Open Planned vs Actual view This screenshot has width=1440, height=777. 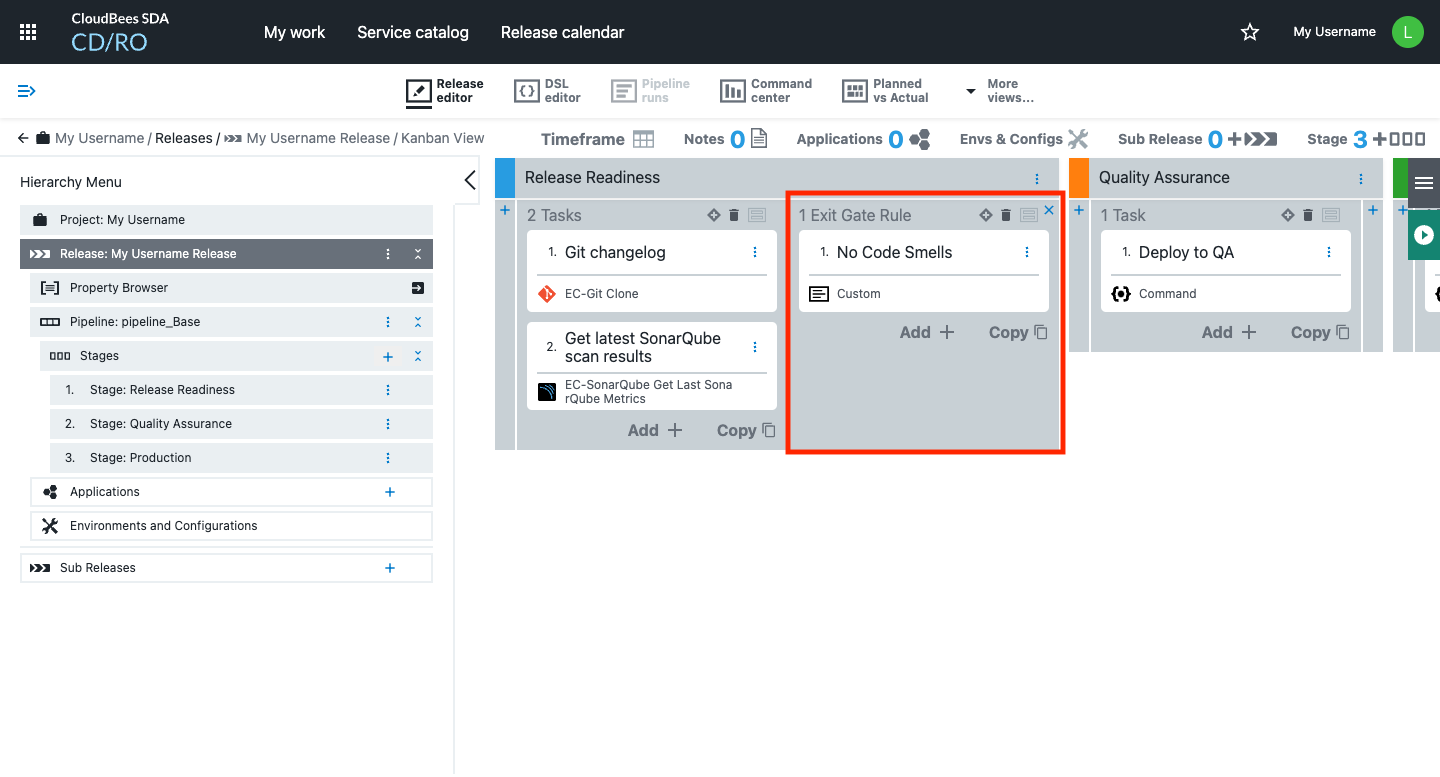[x=885, y=91]
